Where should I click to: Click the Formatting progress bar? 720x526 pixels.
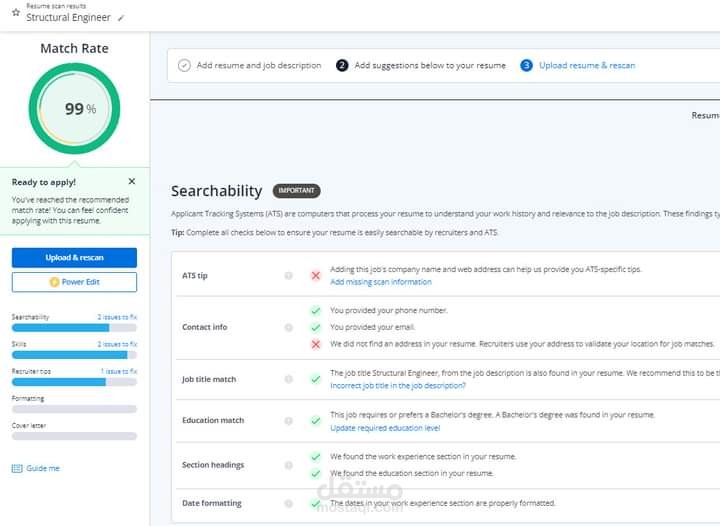point(74,409)
